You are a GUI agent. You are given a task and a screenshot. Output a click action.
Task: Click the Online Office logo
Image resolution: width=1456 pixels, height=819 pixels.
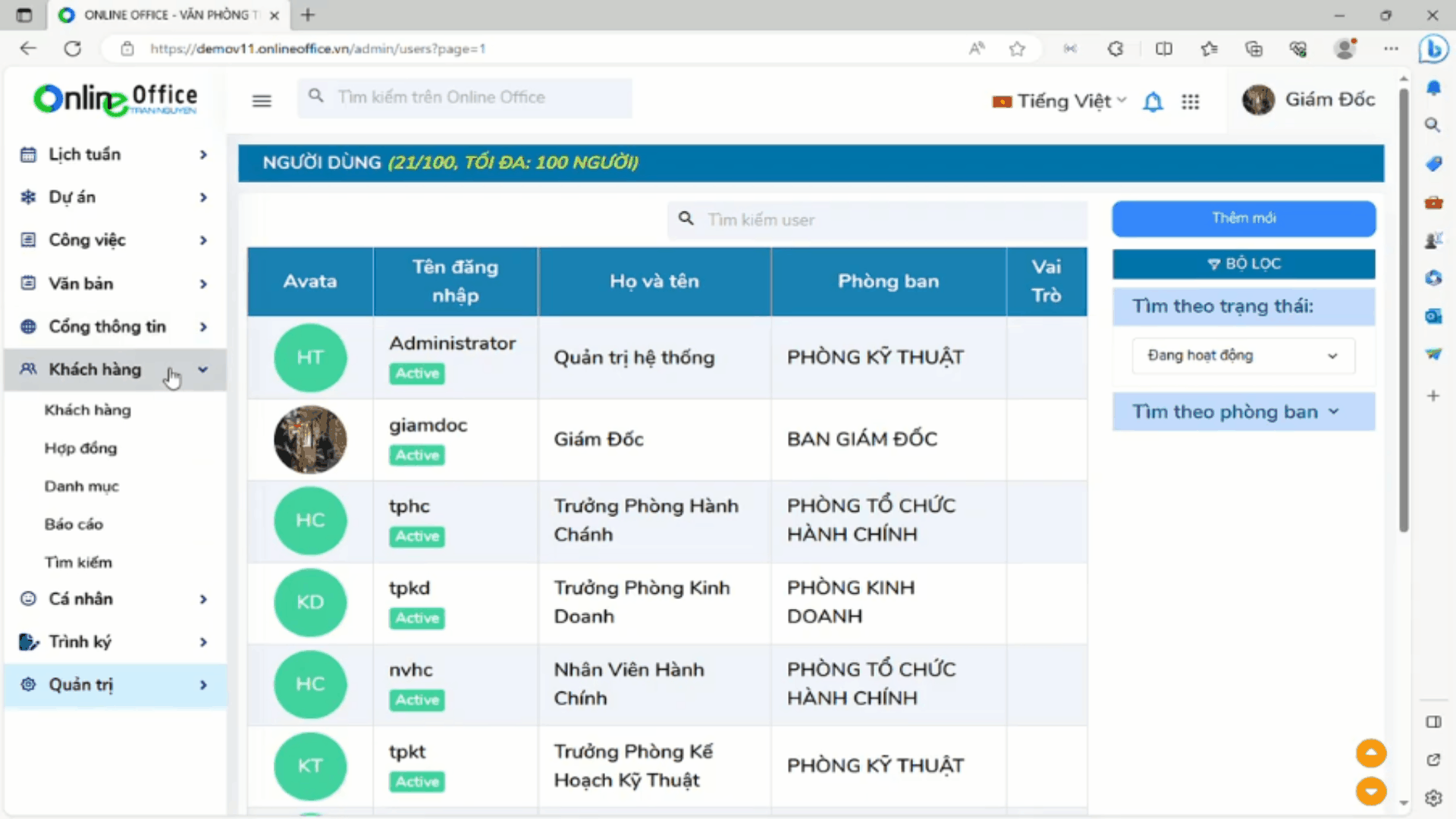click(x=115, y=99)
